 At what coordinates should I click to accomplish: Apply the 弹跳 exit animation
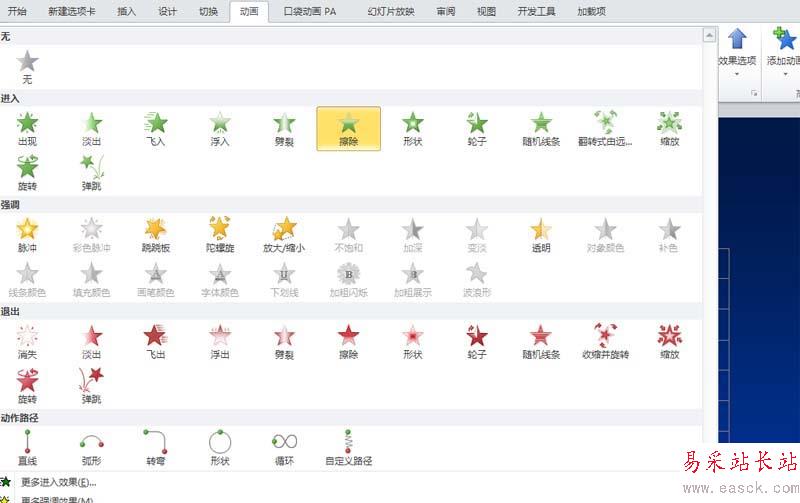click(92, 387)
